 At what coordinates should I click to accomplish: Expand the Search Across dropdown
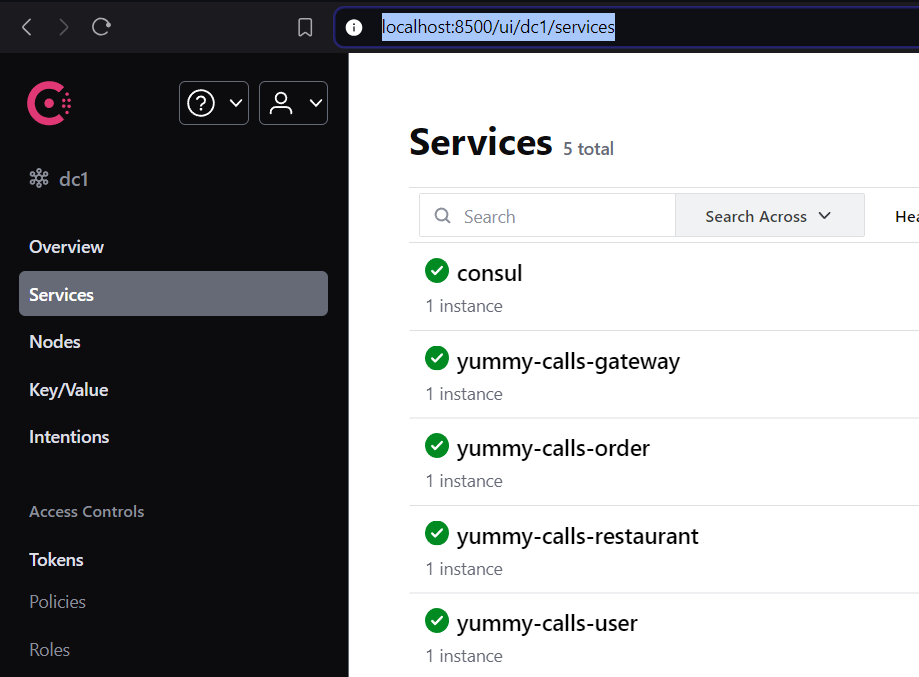770,216
